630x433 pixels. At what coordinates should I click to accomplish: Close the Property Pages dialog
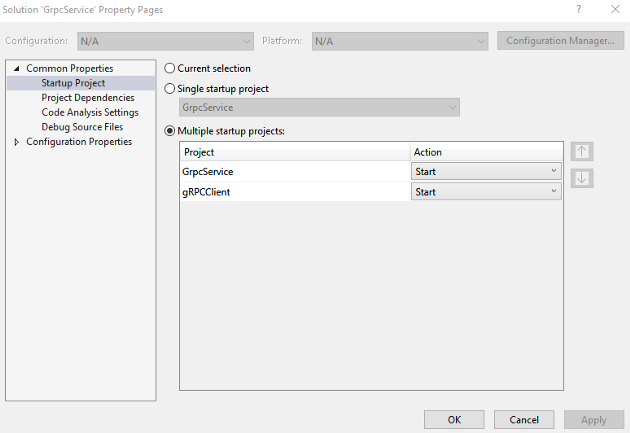(x=614, y=9)
